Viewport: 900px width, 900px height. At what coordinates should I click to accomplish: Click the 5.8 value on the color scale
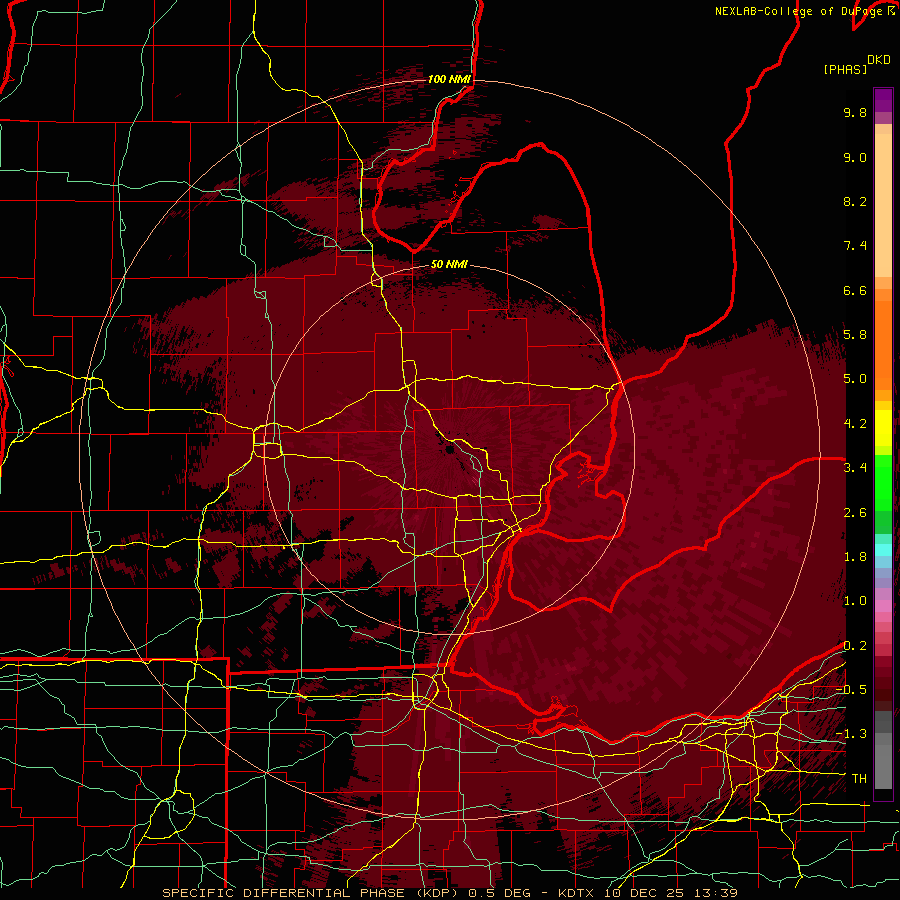(855, 335)
